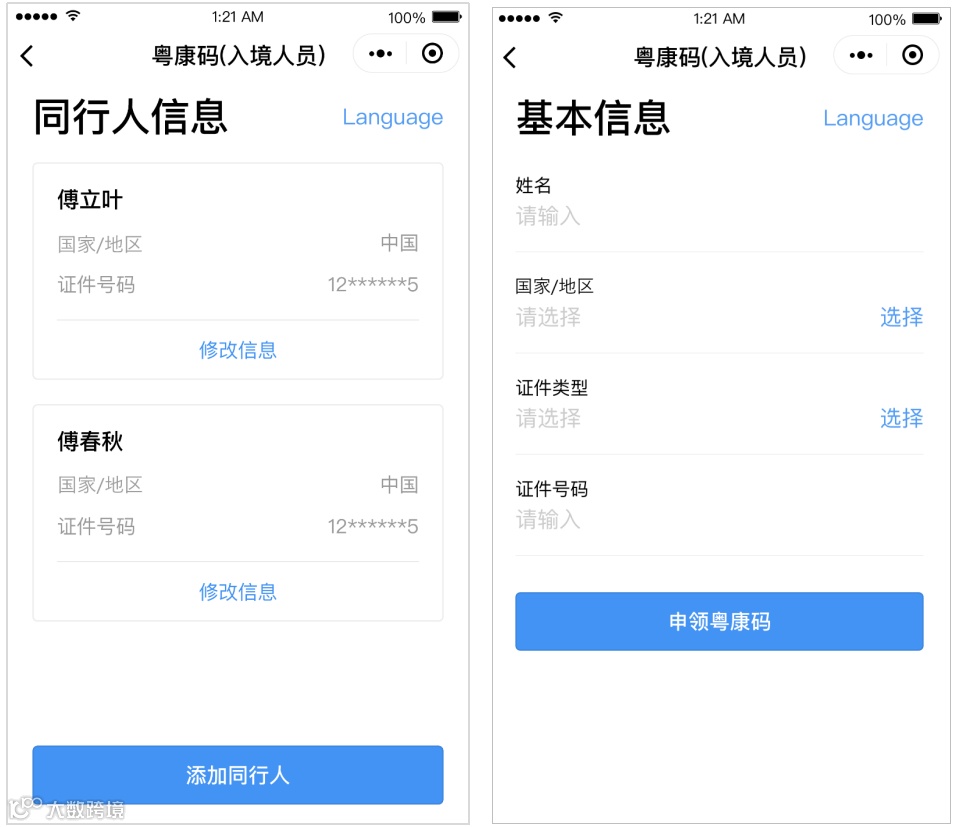Open the three-dot menu on right screen

click(x=861, y=56)
